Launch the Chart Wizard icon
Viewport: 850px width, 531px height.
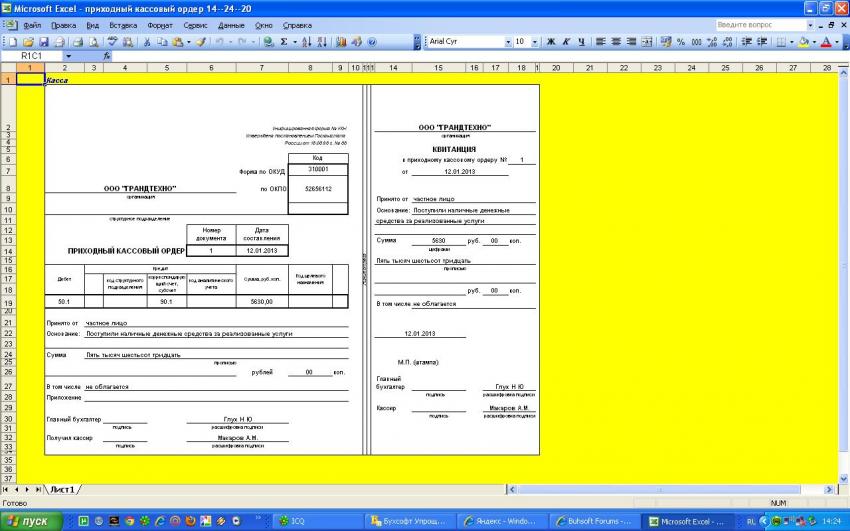click(341, 42)
